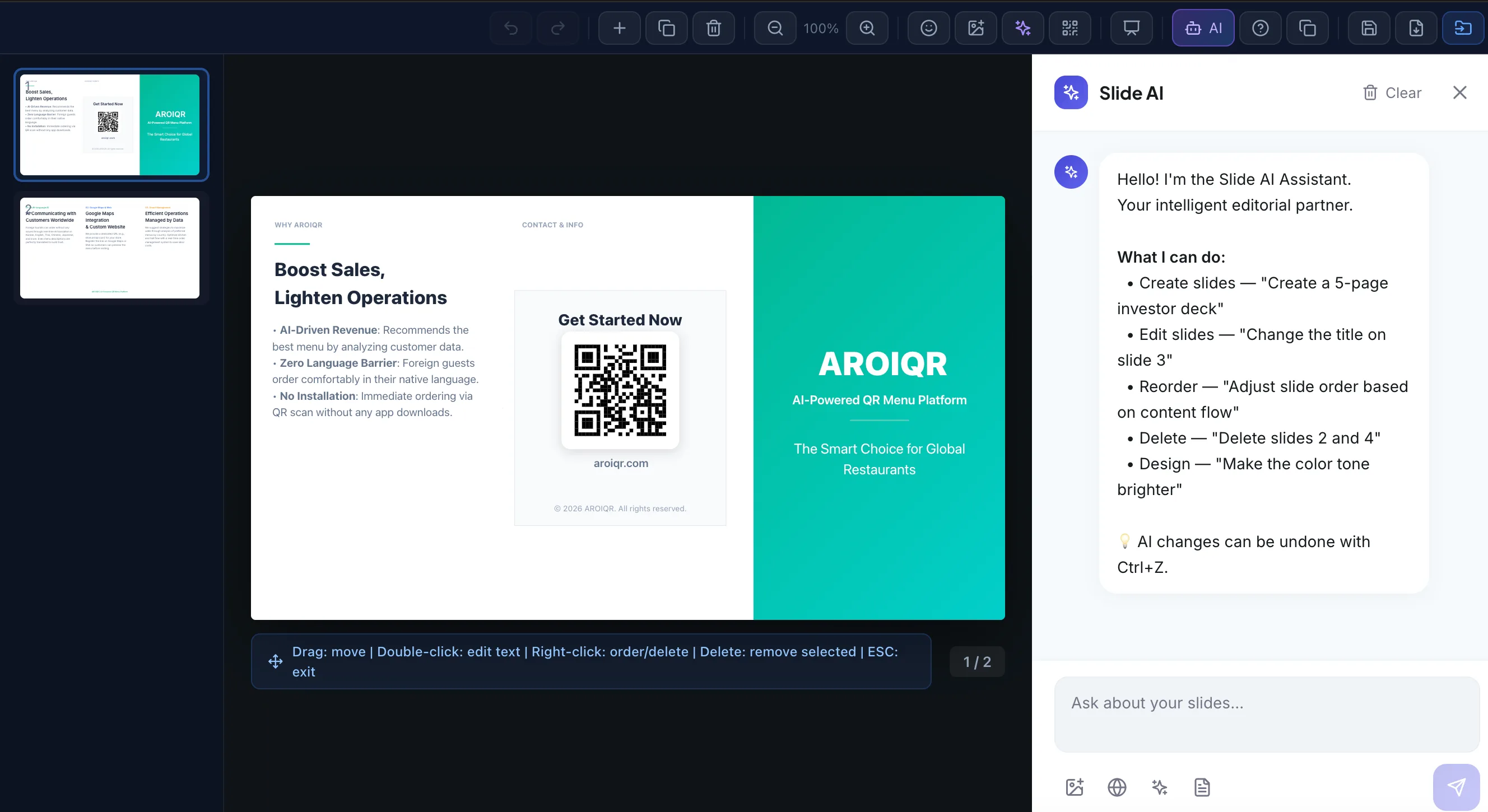
Task: Add a new slide with plus button
Action: (x=619, y=28)
